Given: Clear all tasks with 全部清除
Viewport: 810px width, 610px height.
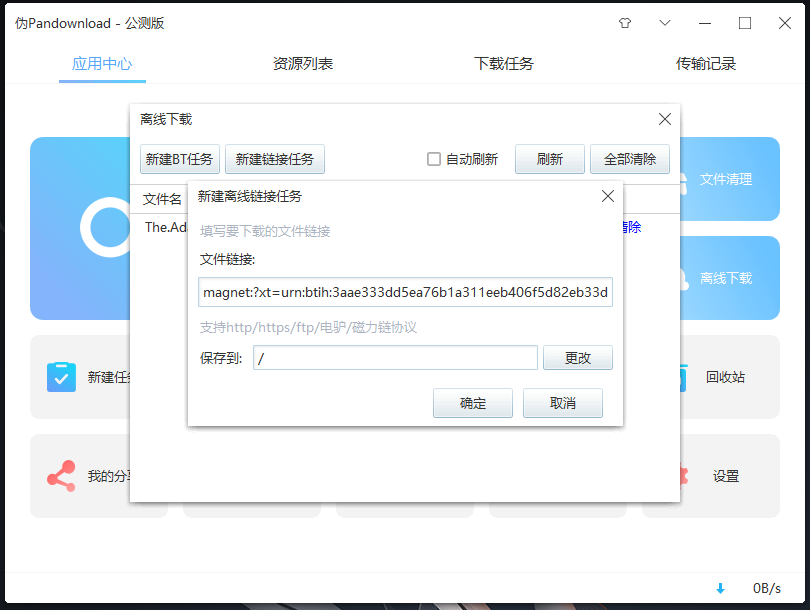Looking at the screenshot, I should pyautogui.click(x=630, y=159).
